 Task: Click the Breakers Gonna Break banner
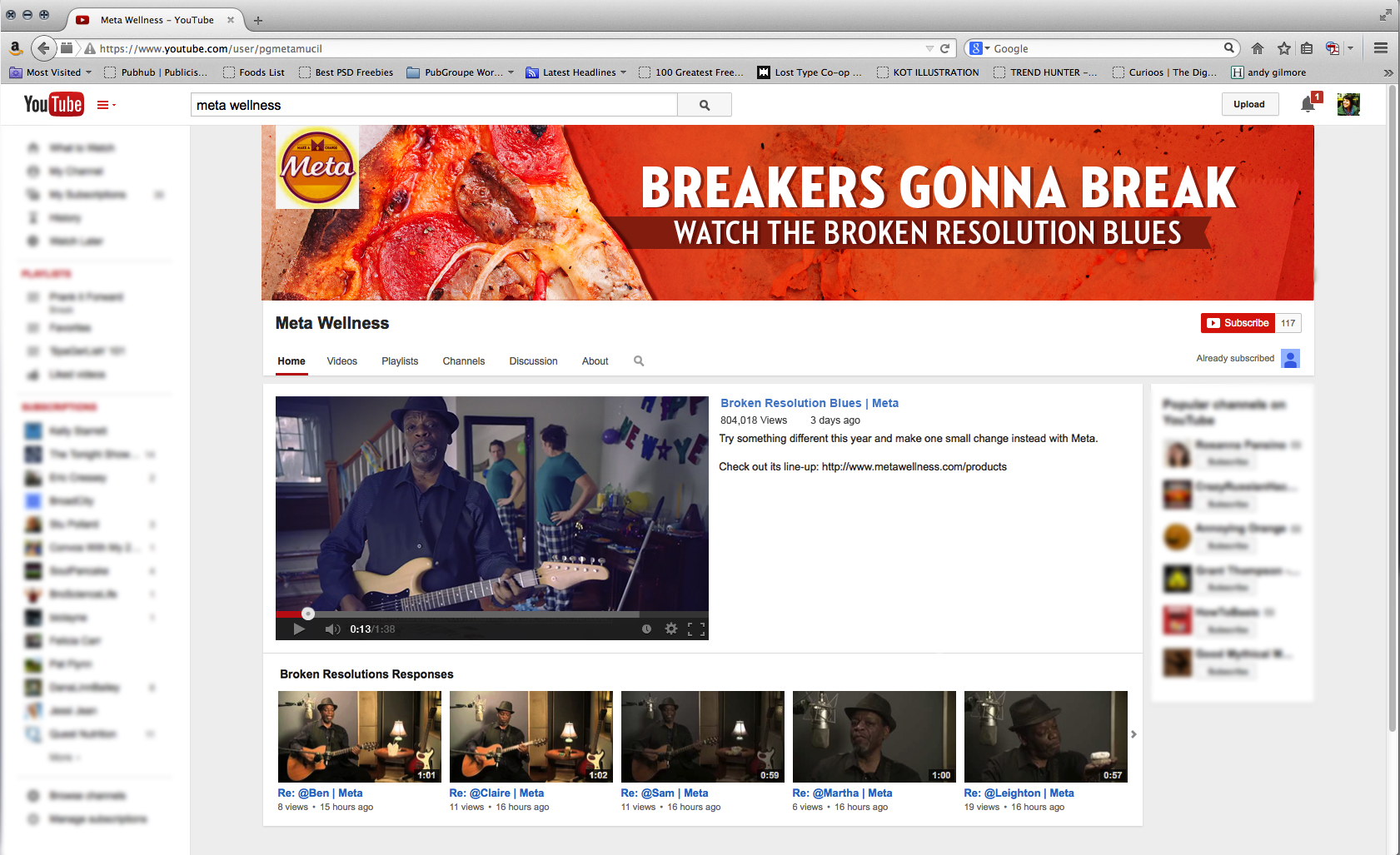click(x=788, y=212)
